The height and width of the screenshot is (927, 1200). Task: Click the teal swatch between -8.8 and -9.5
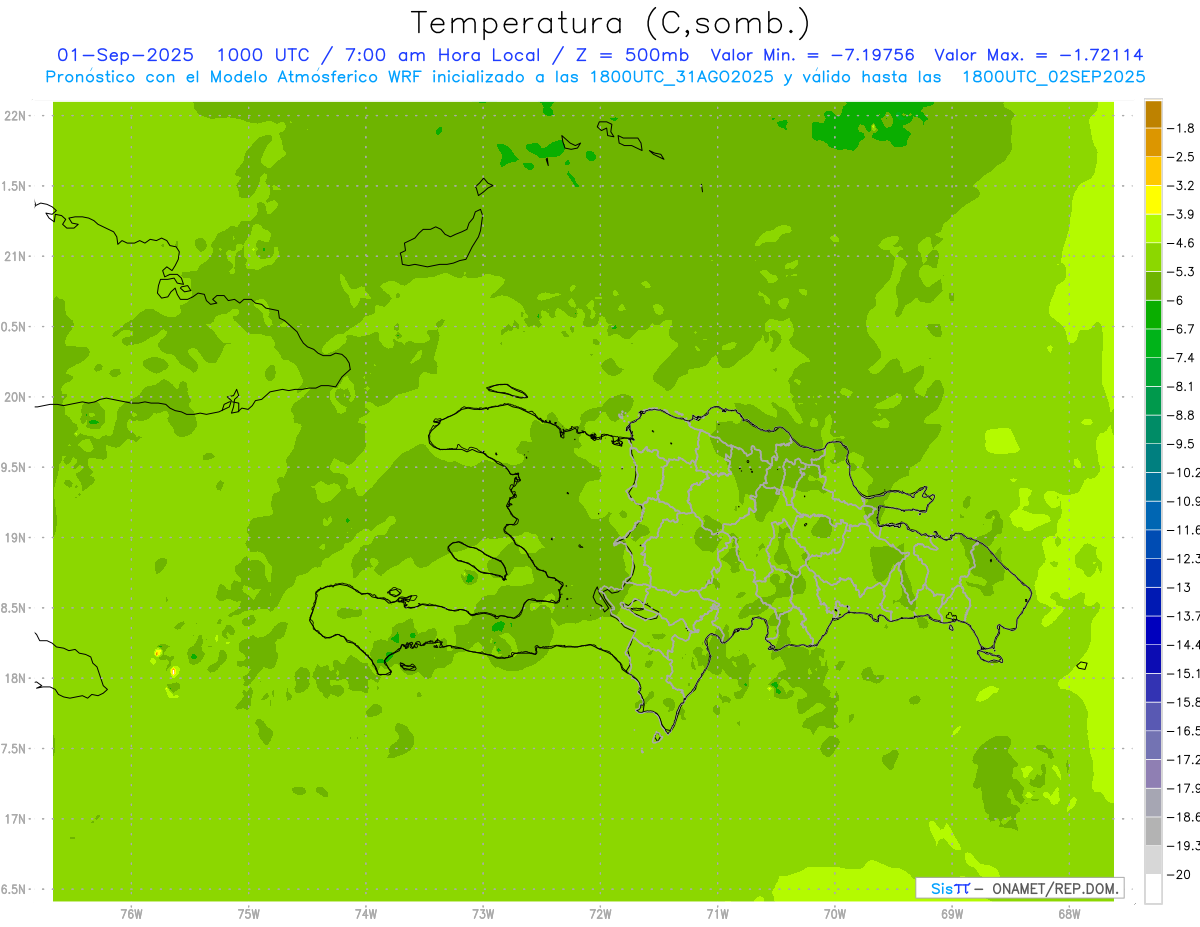tap(1153, 430)
